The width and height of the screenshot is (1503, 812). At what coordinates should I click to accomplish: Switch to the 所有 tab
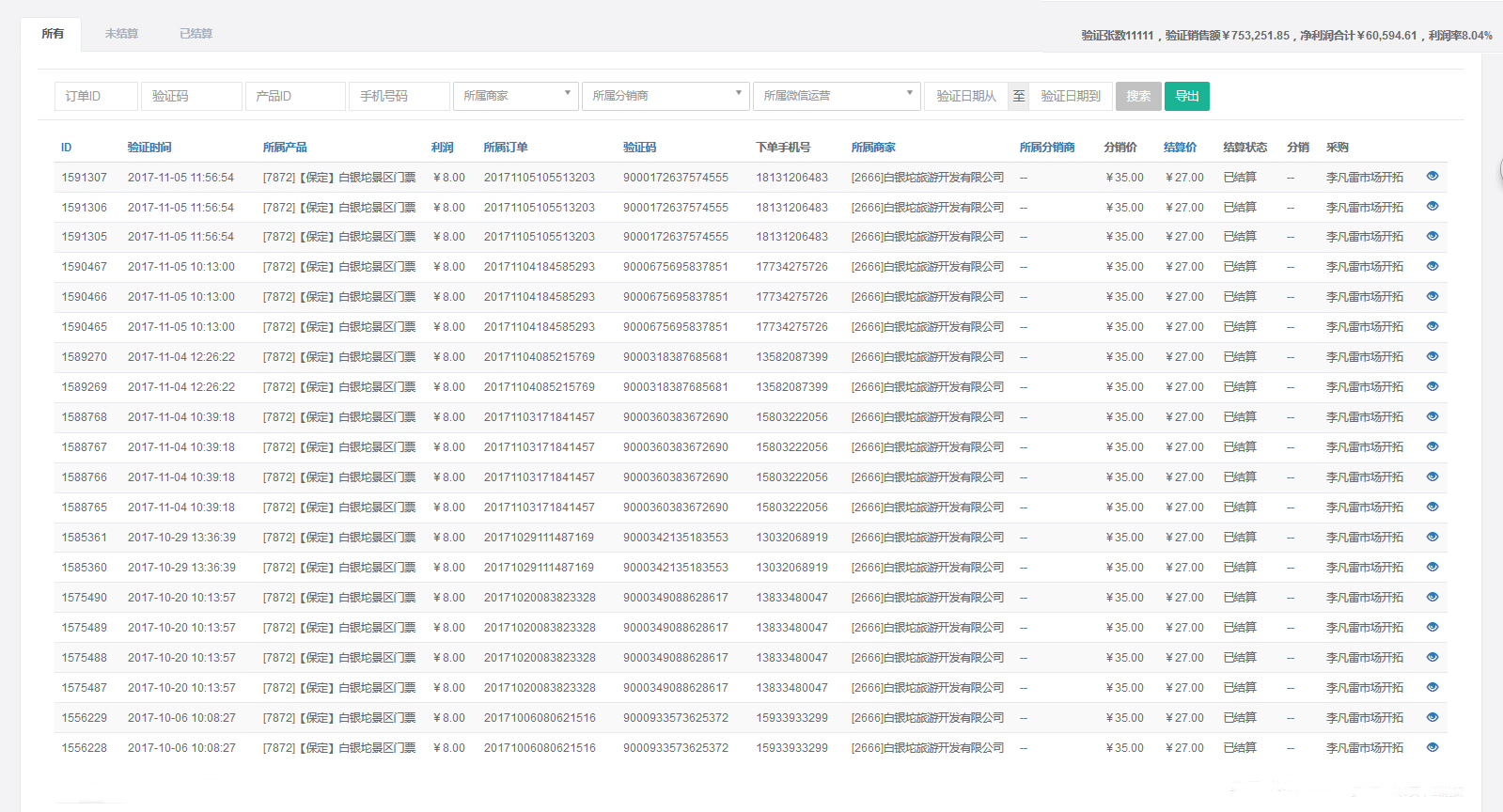53,34
